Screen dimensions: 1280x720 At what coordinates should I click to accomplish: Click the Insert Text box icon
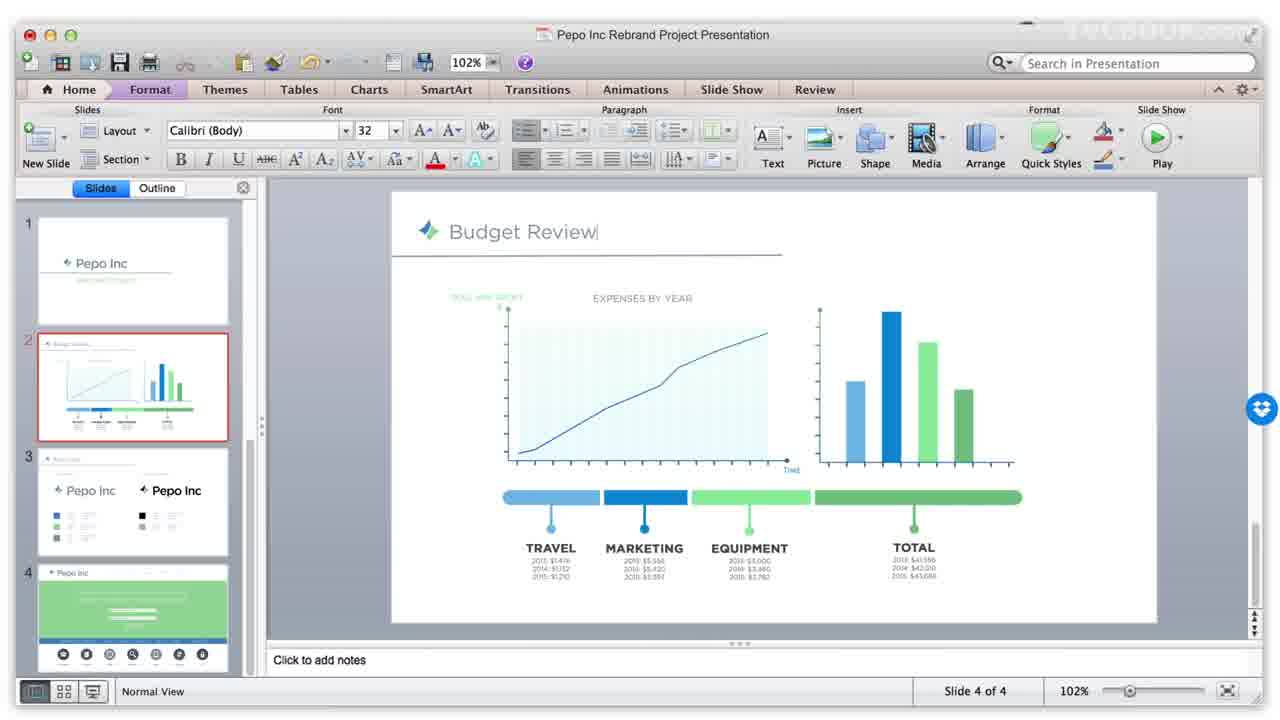pos(768,138)
